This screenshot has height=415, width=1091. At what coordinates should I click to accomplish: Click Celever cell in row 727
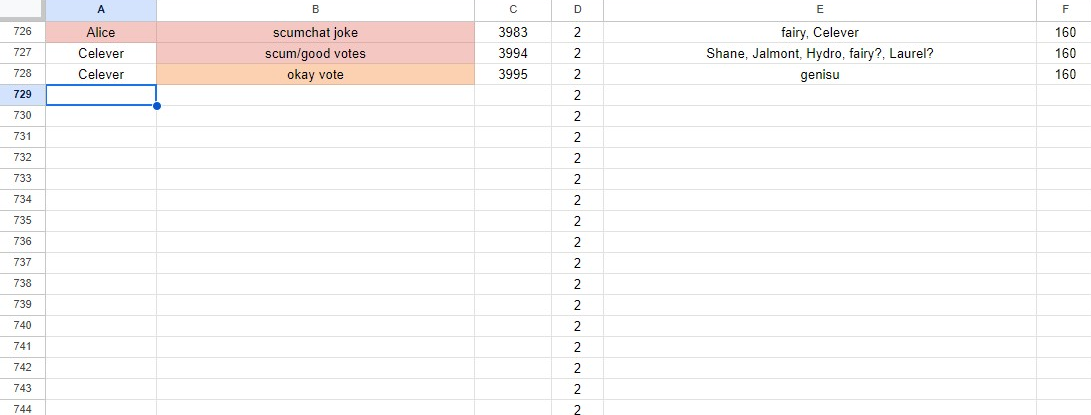tap(101, 54)
